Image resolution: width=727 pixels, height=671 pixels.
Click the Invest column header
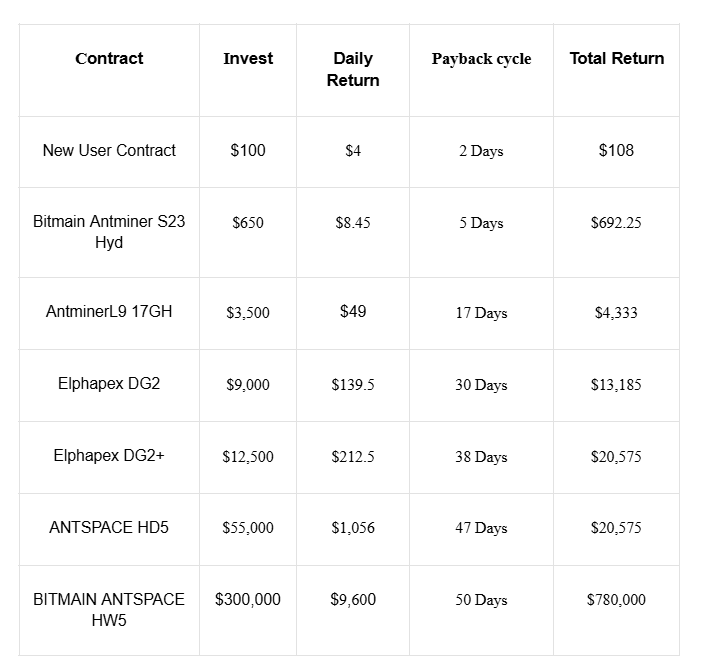point(248,59)
